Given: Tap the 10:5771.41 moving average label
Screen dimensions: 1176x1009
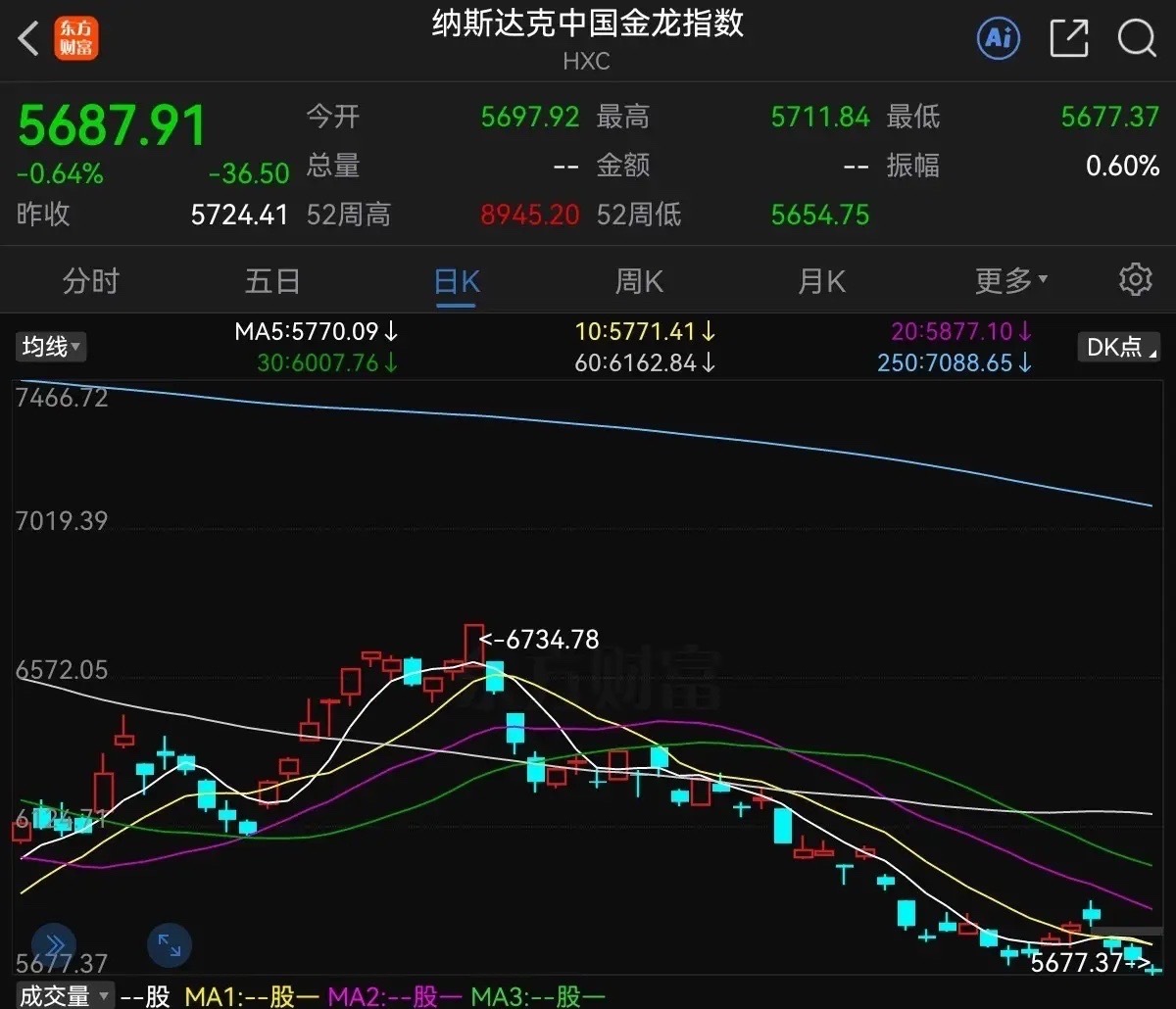Looking at the screenshot, I should click(x=646, y=332).
